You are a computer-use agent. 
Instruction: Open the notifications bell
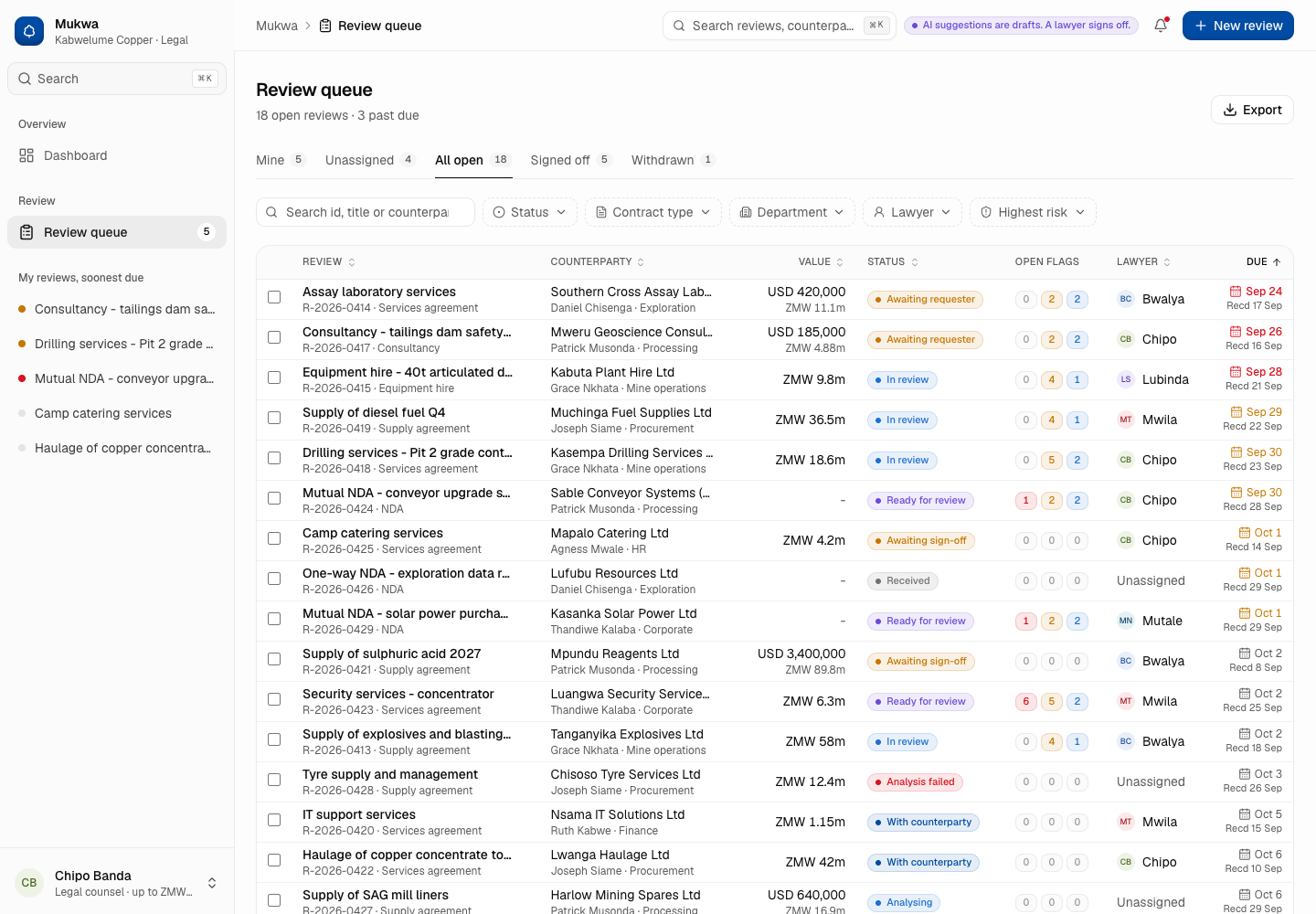[x=1161, y=26]
